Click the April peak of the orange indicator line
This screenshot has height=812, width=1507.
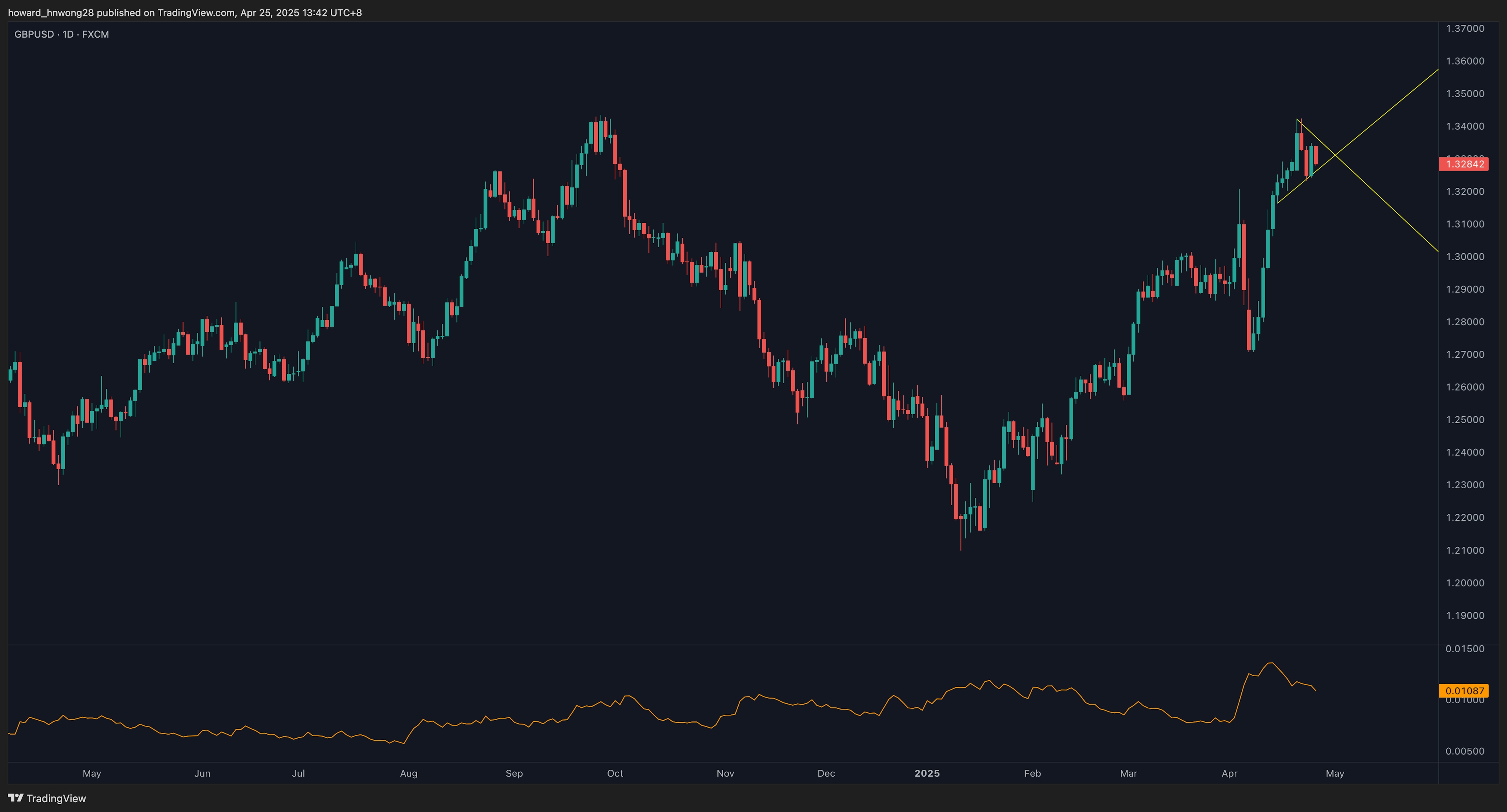[x=1270, y=663]
